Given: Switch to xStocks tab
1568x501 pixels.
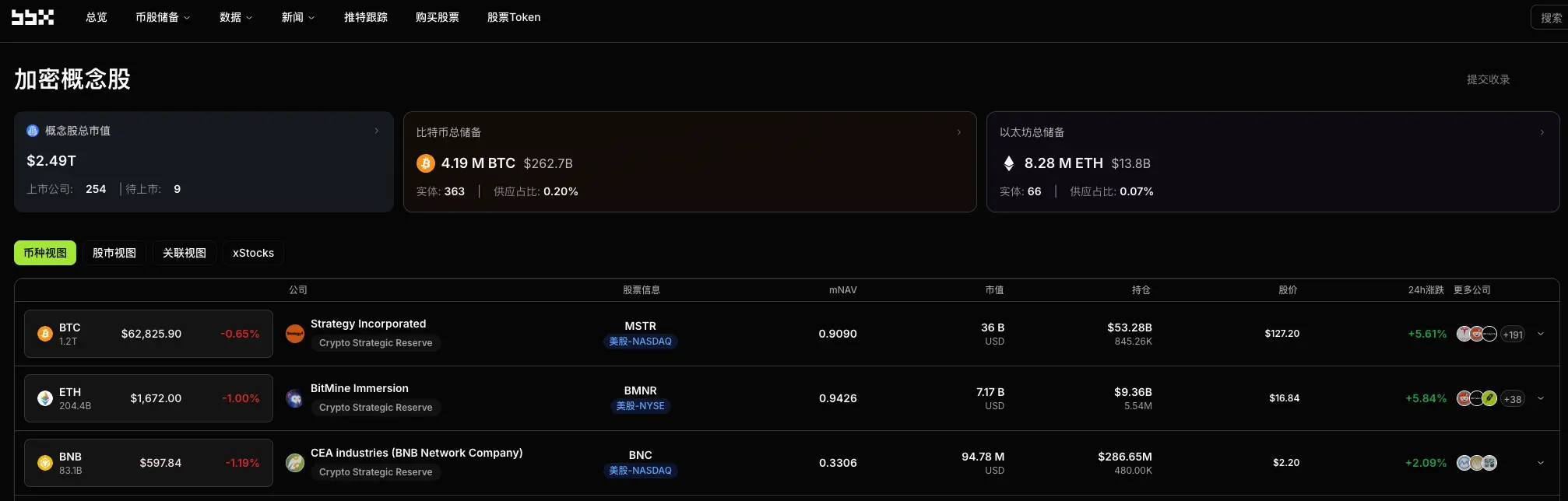Looking at the screenshot, I should tap(254, 253).
